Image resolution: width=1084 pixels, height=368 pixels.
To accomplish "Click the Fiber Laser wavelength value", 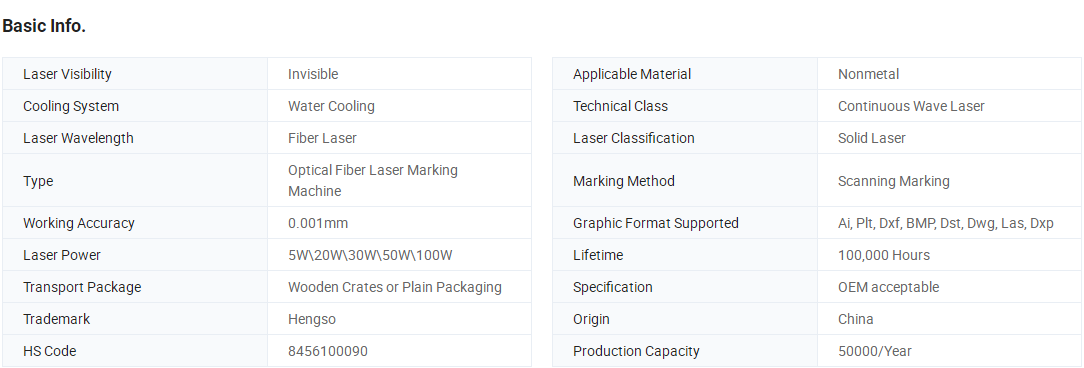I will [322, 138].
